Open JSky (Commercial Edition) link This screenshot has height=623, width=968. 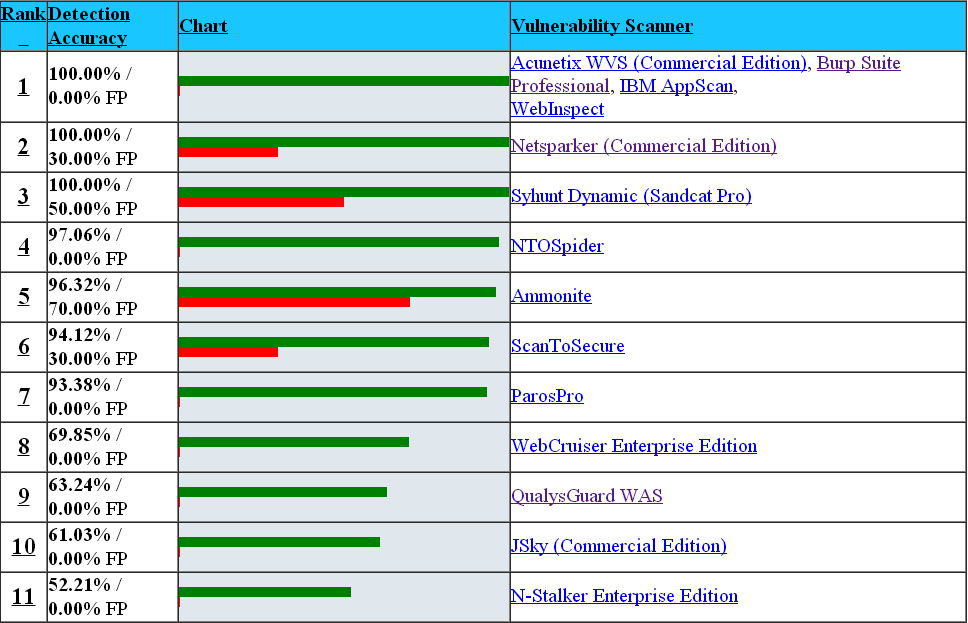[619, 546]
